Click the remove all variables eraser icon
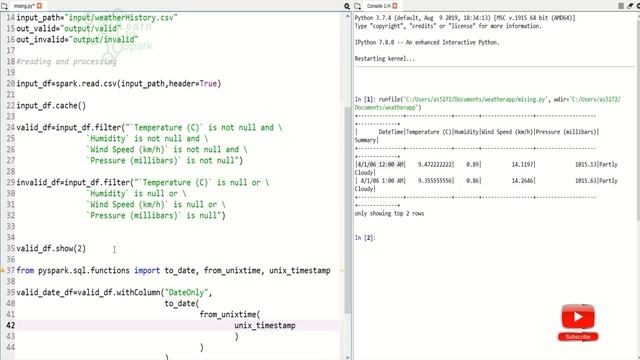 pos(629,6)
